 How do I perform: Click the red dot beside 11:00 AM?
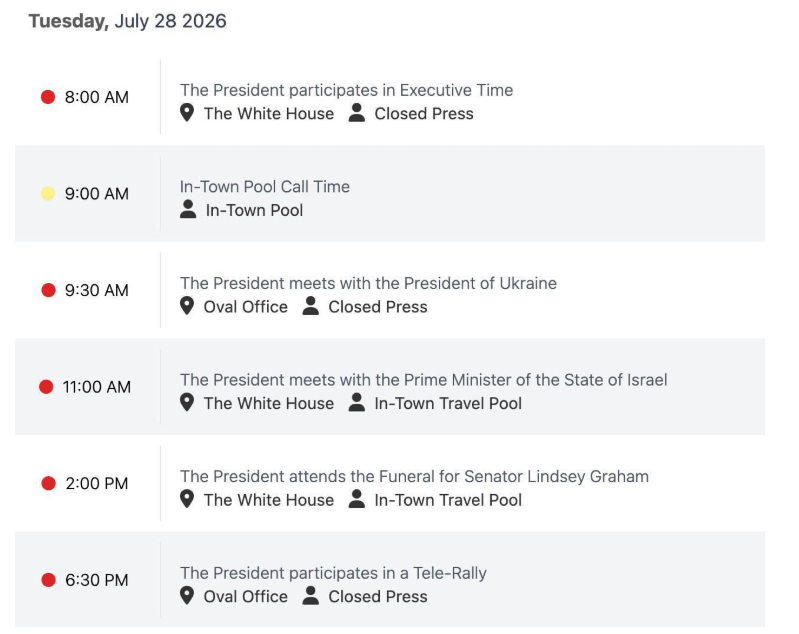46,387
